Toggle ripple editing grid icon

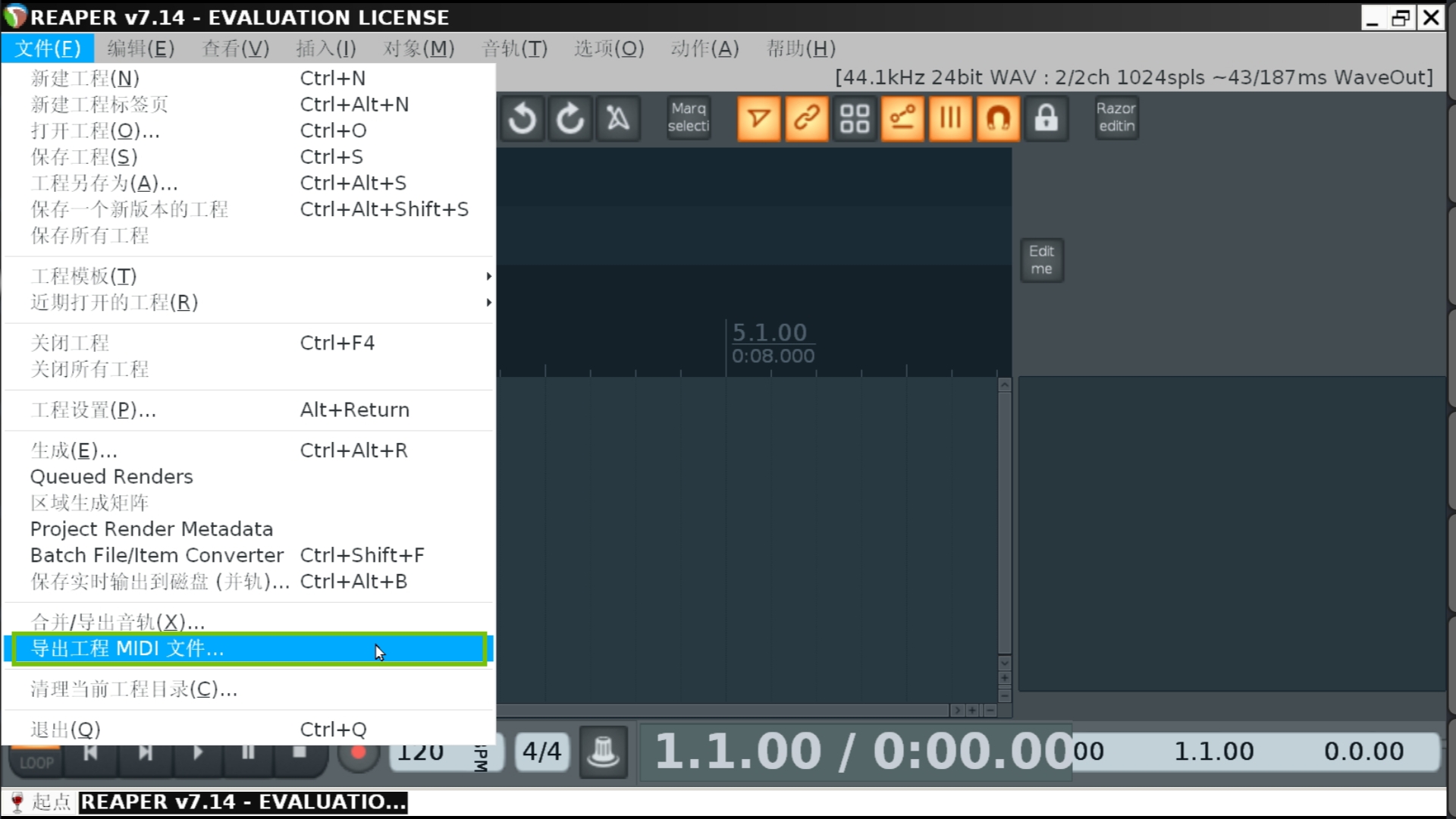tap(854, 118)
